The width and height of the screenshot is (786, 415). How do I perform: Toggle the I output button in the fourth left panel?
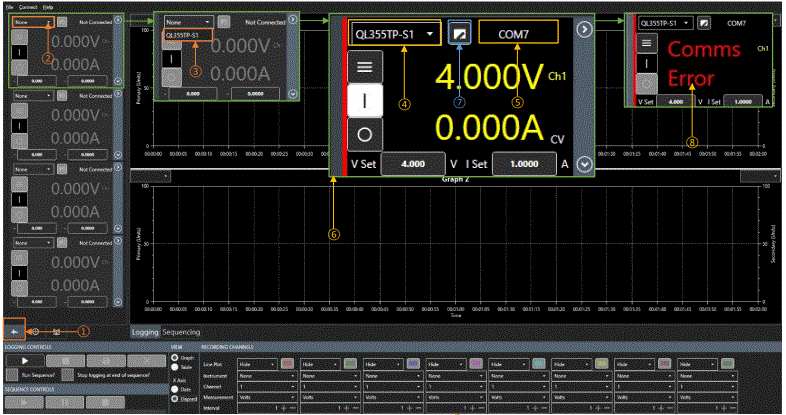20,273
